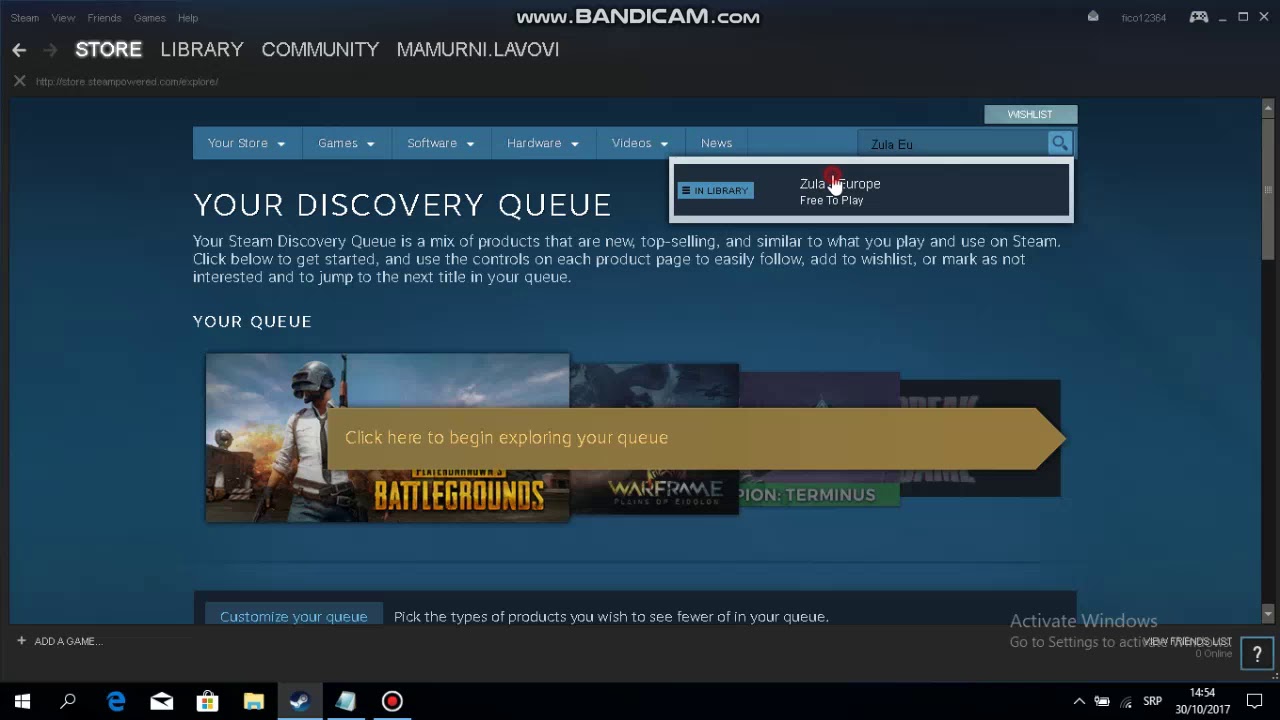
Task: Click the Add a Game link
Action: 67,641
